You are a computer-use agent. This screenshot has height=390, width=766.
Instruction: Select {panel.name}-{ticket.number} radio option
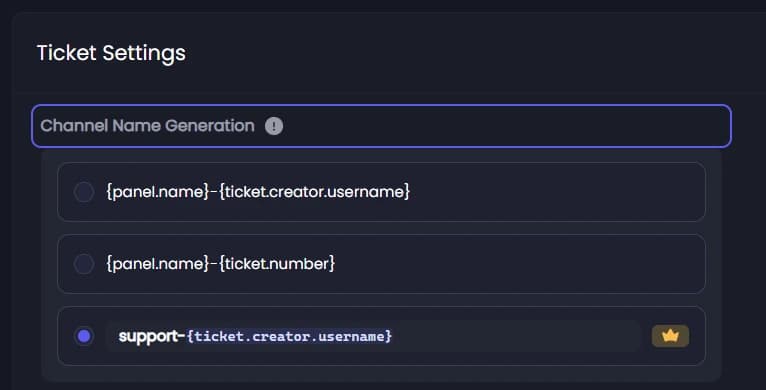point(84,264)
